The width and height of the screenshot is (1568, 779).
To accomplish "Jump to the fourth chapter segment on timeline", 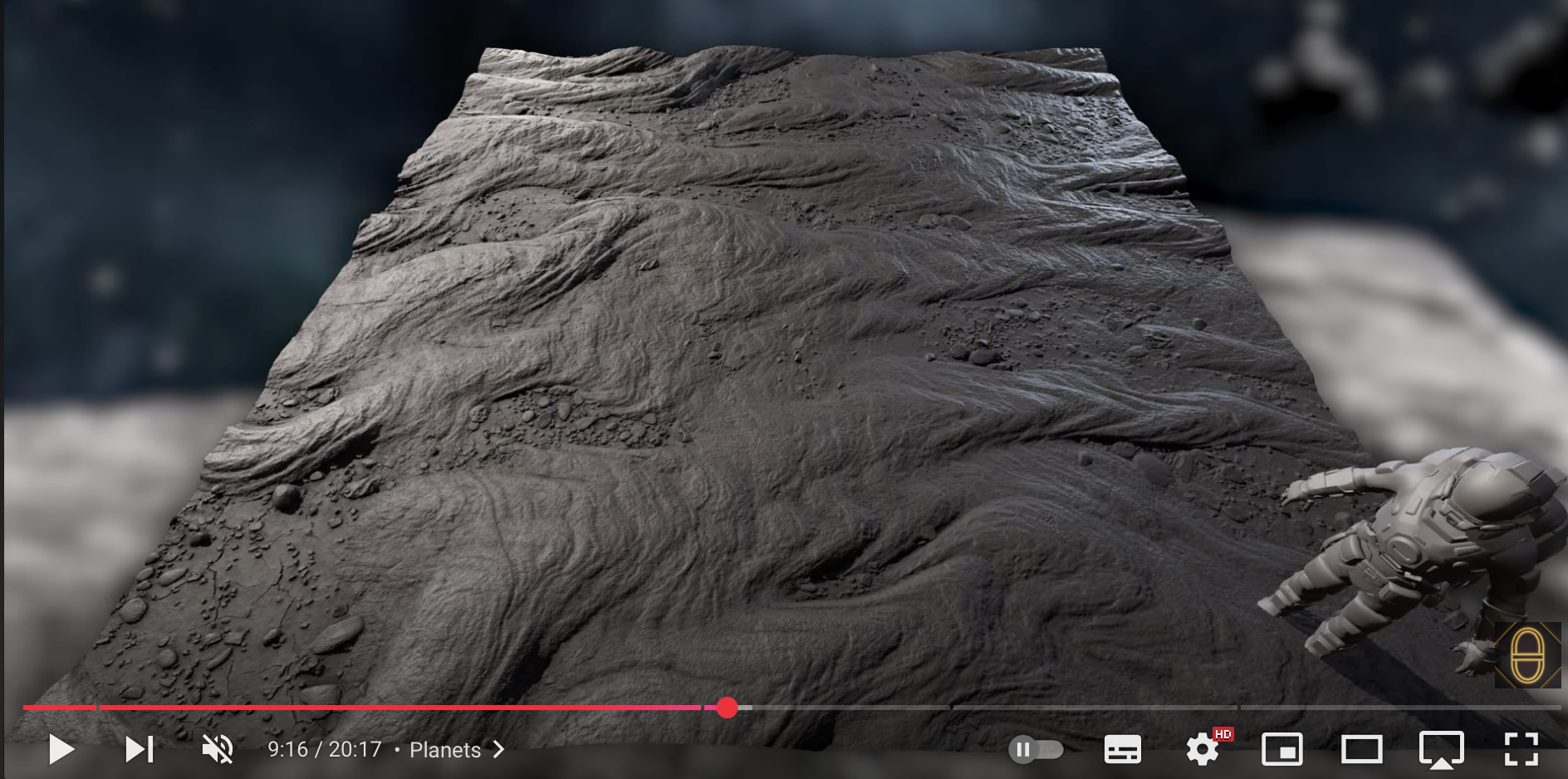I will coord(1095,708).
